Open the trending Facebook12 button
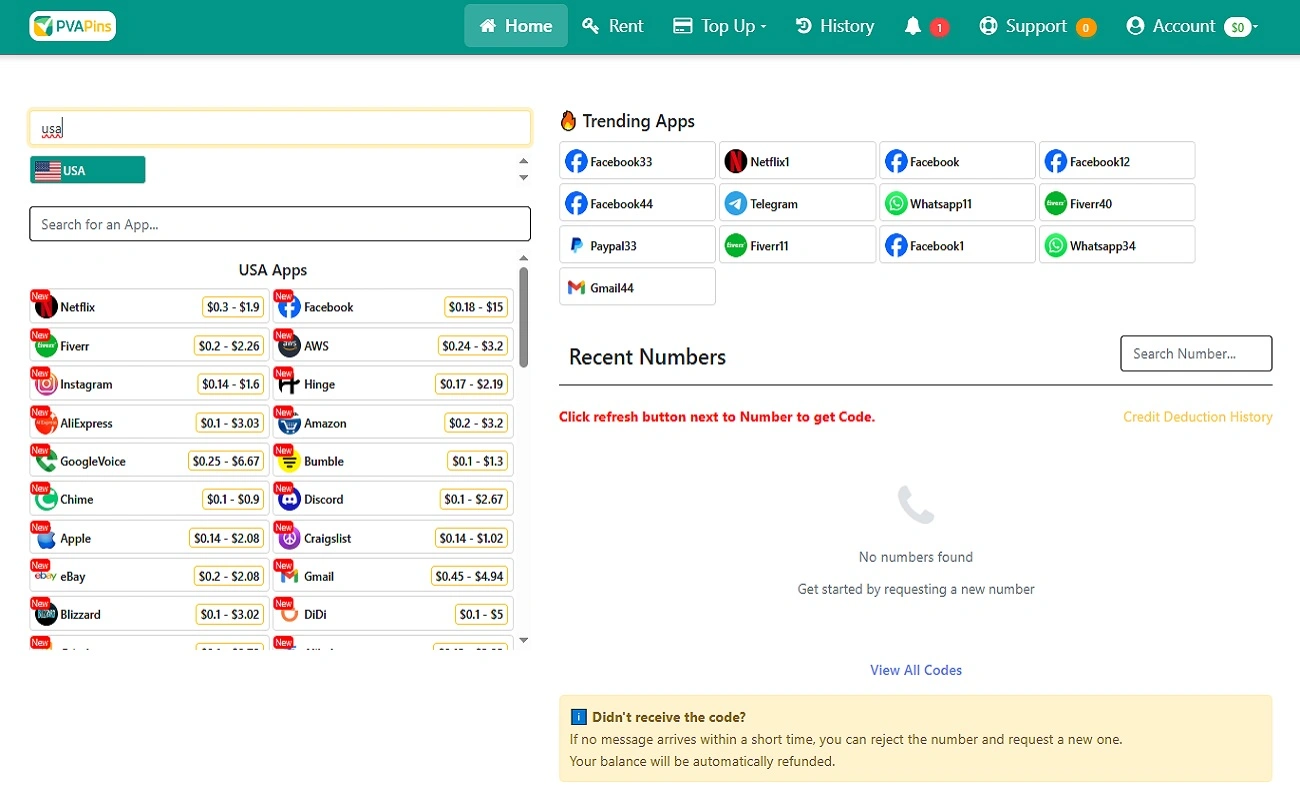The width and height of the screenshot is (1300, 800). 1117,161
